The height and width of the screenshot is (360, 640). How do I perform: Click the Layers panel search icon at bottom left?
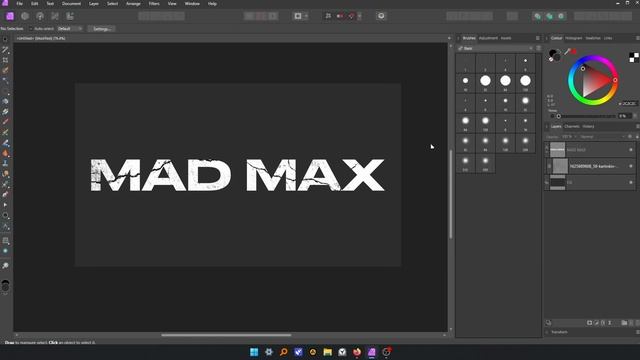click(x=548, y=322)
